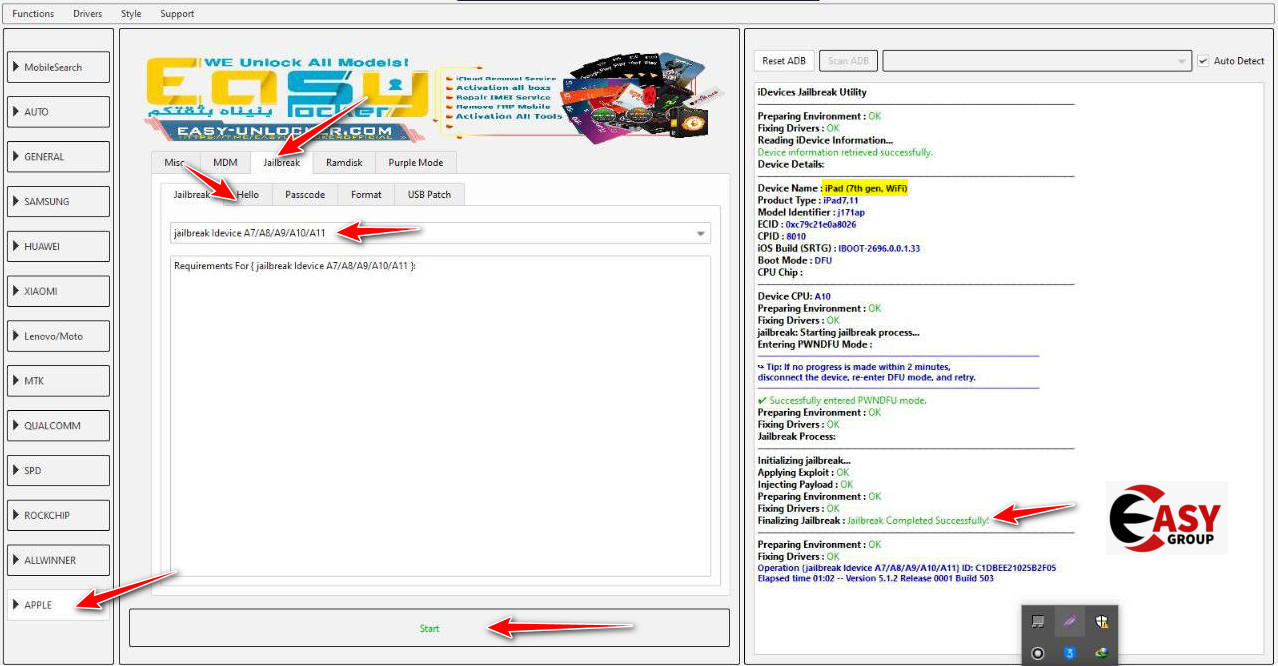This screenshot has height=666, width=1278.
Task: Switch to the MDM tab
Action: point(225,163)
